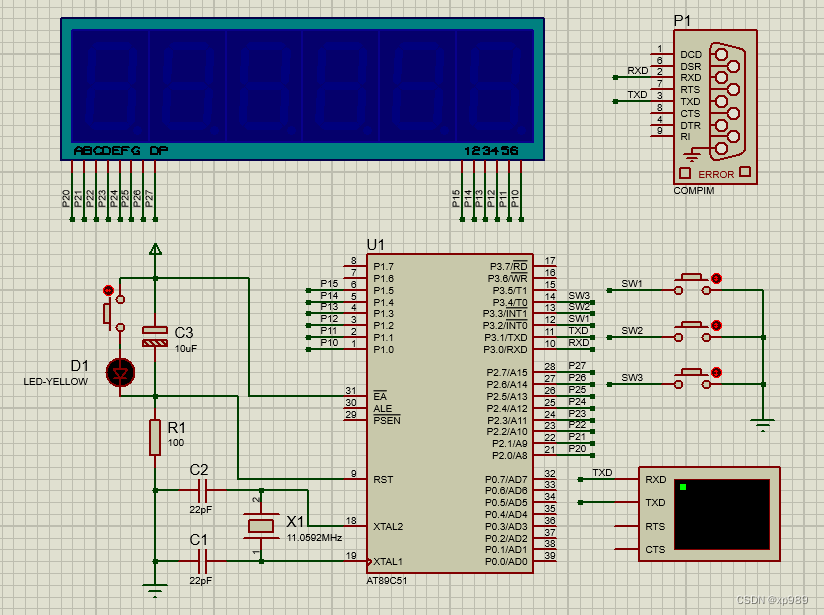The height and width of the screenshot is (615, 824).
Task: Click the X1 crystal oscillator symbol
Action: tap(261, 526)
